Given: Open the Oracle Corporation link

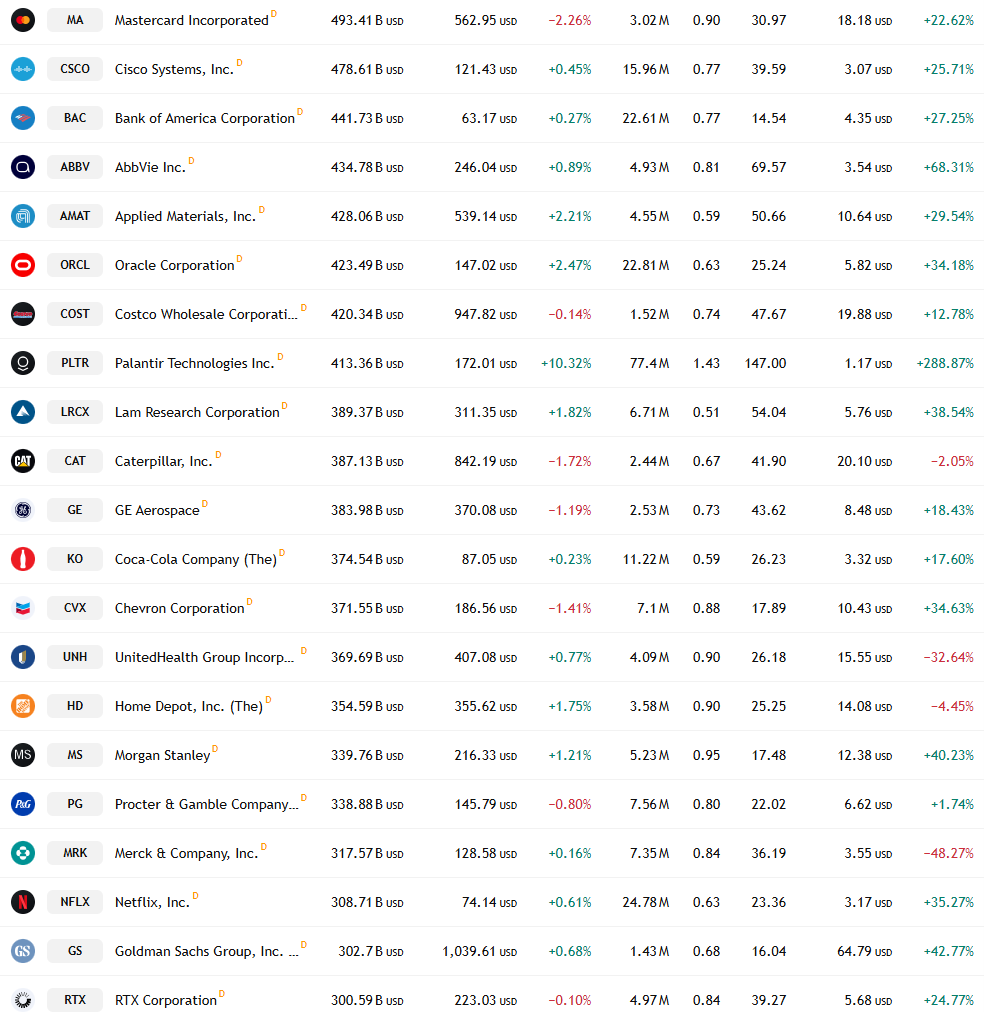Looking at the screenshot, I should pos(174,266).
